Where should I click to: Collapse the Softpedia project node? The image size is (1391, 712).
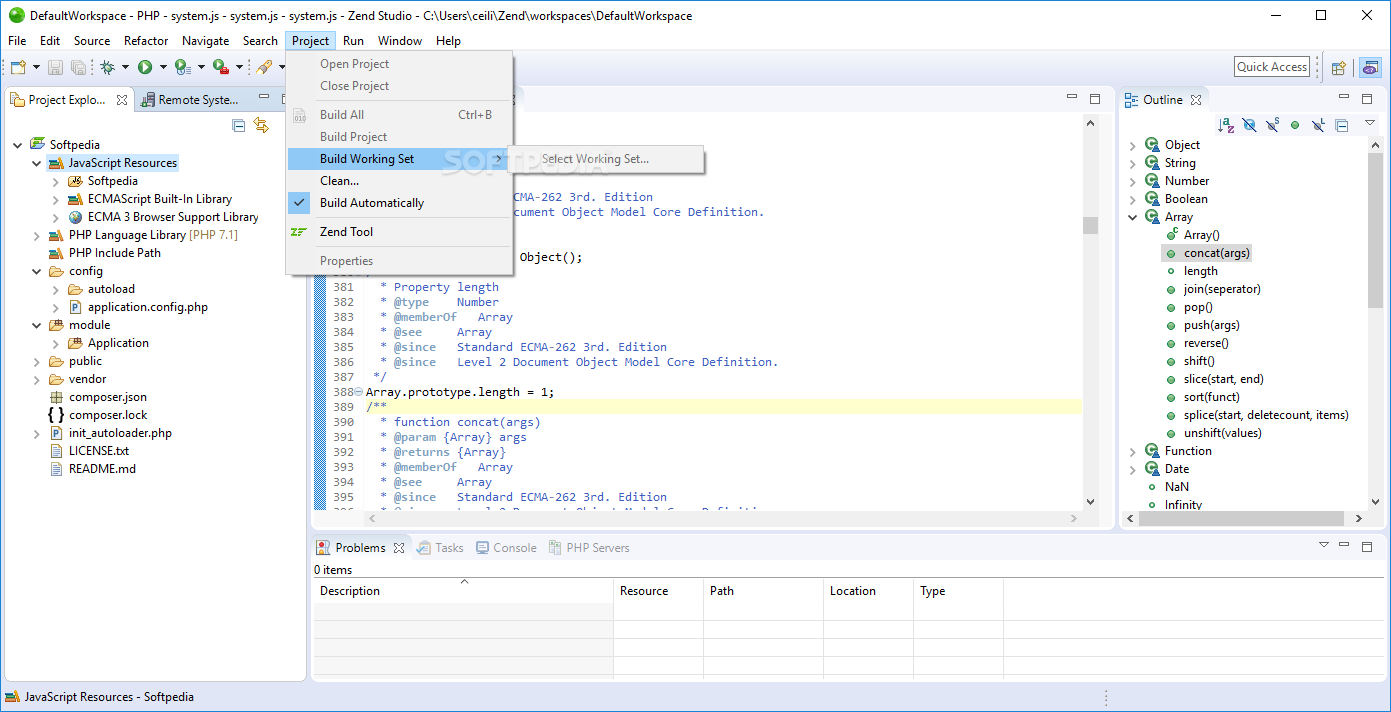tap(18, 145)
